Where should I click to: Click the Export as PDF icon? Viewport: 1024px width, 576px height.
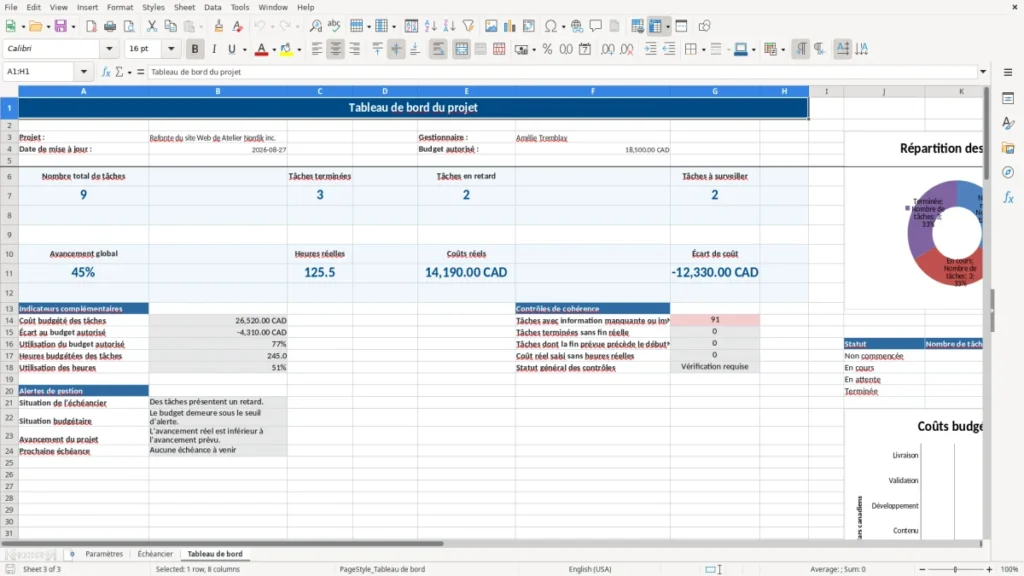(91, 26)
